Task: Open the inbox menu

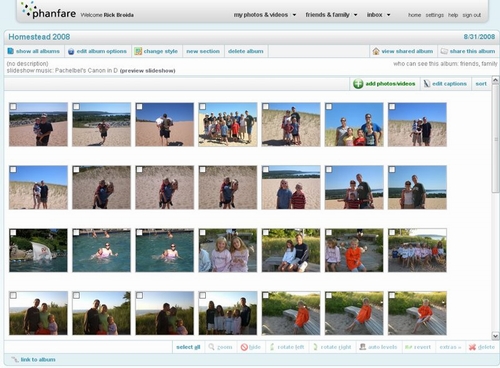Action: [x=374, y=15]
